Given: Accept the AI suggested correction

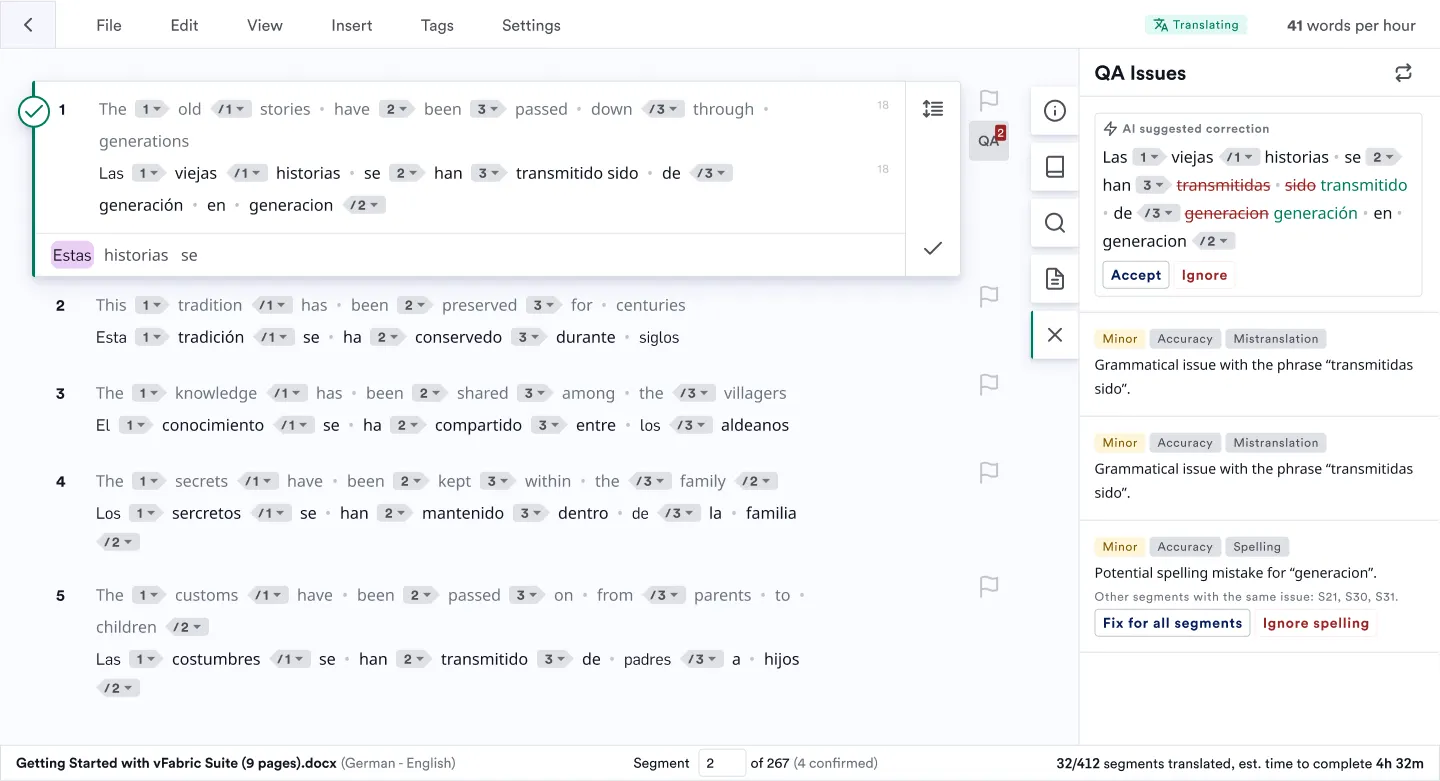Looking at the screenshot, I should [x=1135, y=274].
